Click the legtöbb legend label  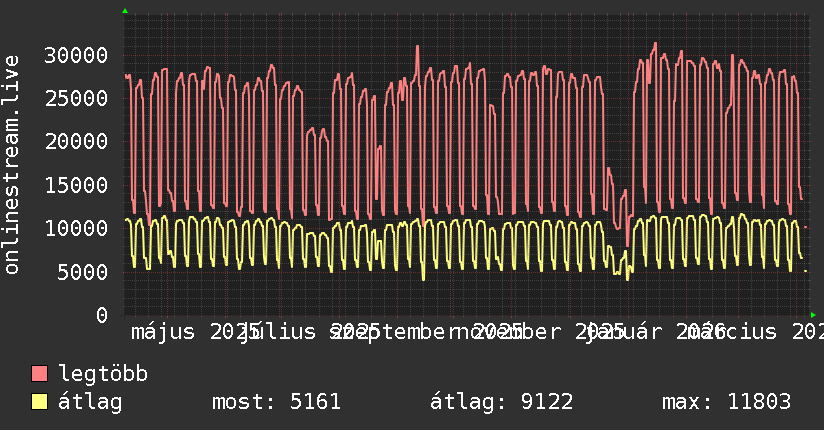103,373
